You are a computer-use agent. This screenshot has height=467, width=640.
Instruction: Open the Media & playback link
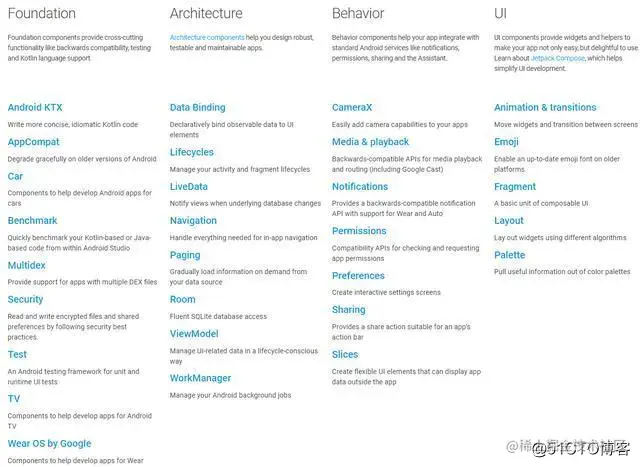tap(370, 142)
